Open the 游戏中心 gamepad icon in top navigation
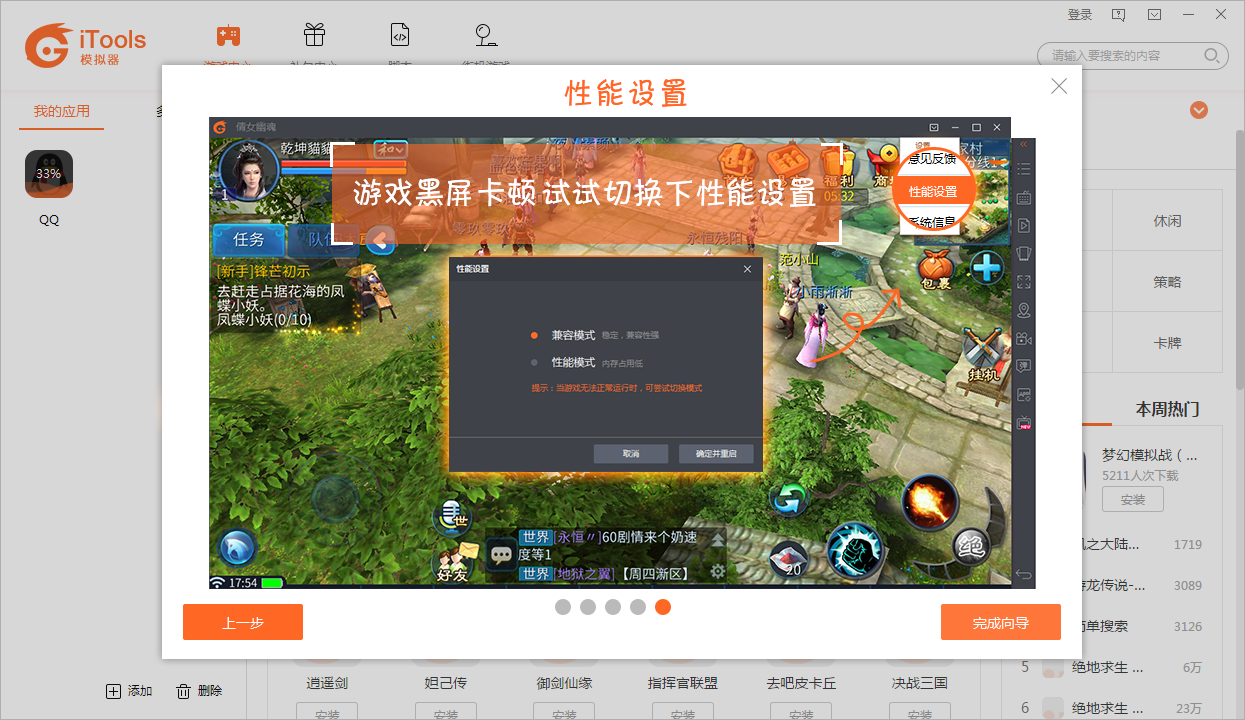 point(228,36)
